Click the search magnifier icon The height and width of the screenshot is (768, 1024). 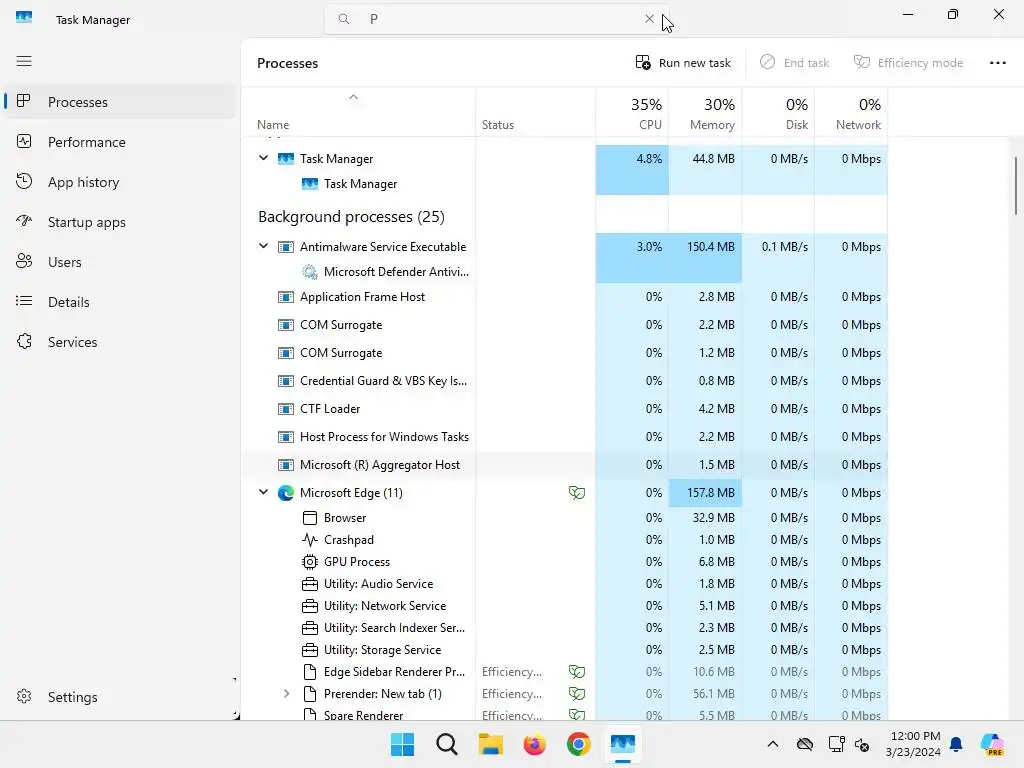click(344, 19)
